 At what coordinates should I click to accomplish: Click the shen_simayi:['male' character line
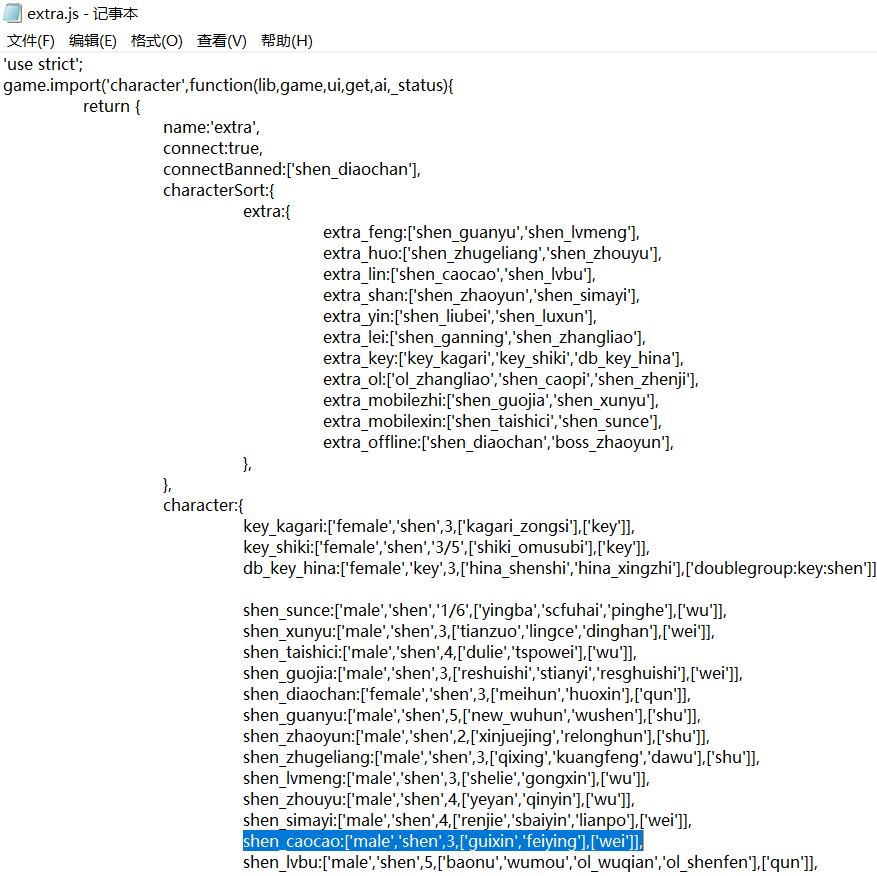[x=468, y=820]
